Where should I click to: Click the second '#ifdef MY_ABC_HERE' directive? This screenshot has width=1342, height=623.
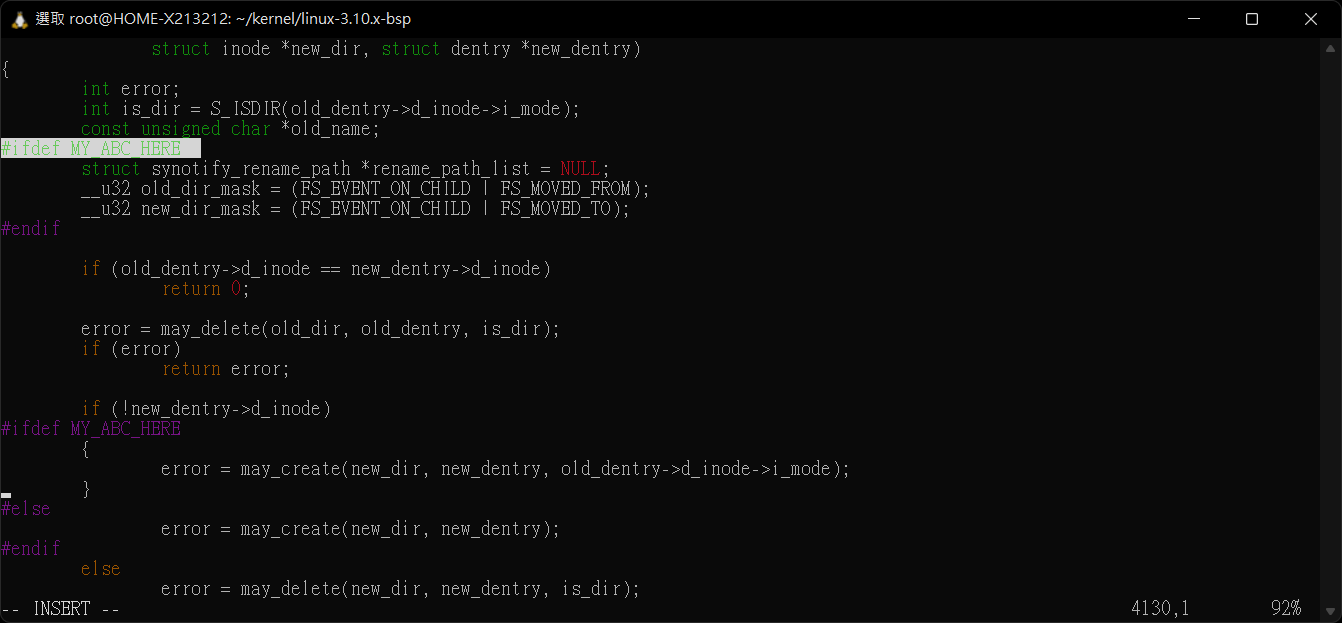point(90,429)
